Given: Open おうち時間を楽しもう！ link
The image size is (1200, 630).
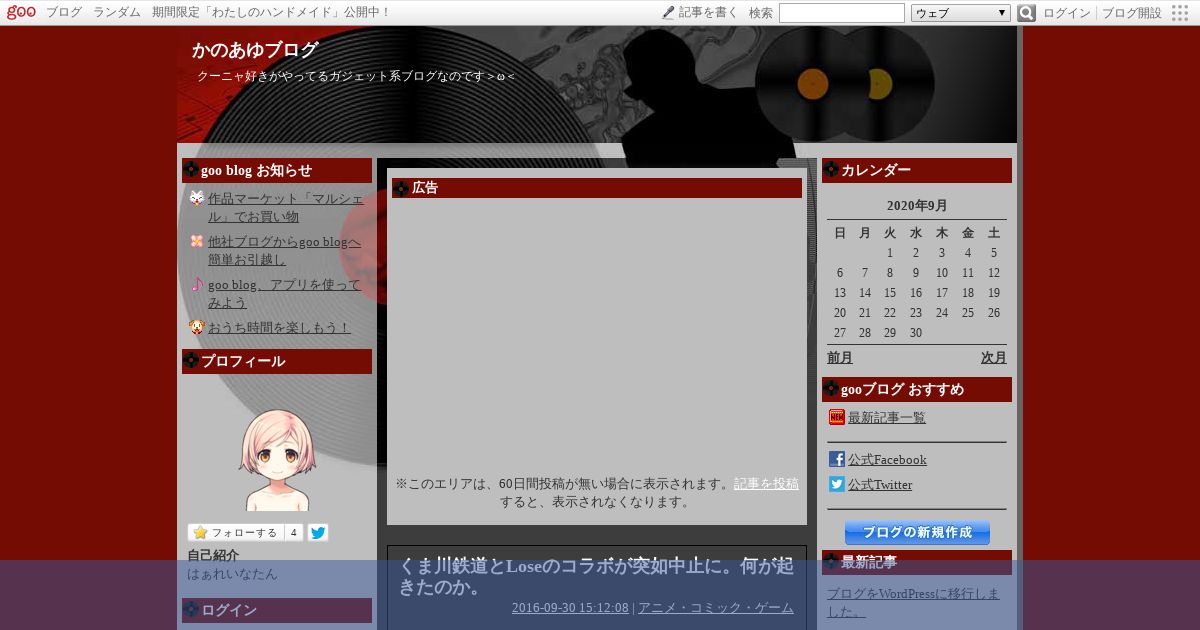Looking at the screenshot, I should (279, 327).
